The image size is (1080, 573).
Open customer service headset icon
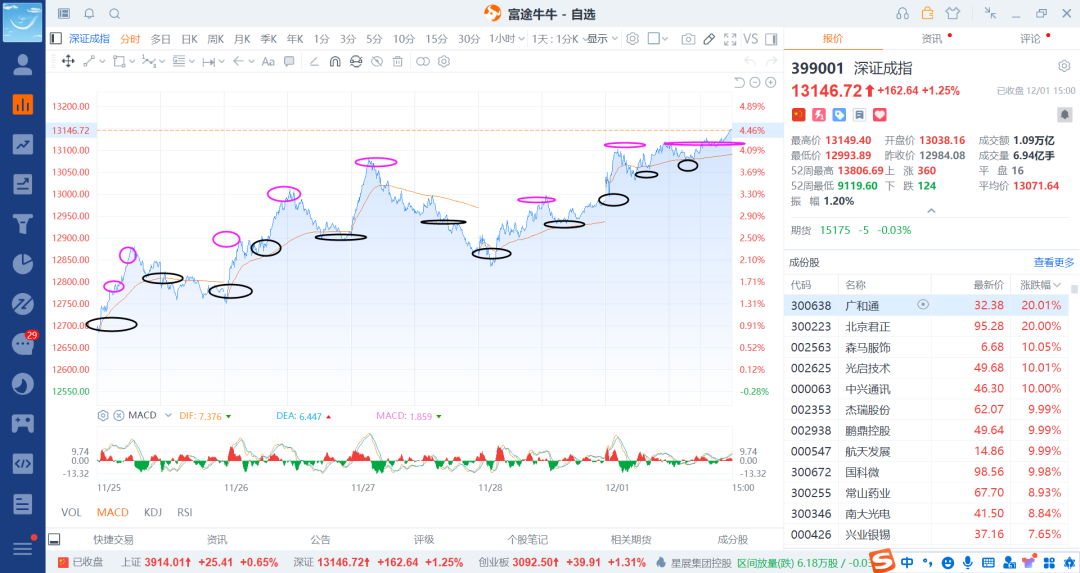902,14
